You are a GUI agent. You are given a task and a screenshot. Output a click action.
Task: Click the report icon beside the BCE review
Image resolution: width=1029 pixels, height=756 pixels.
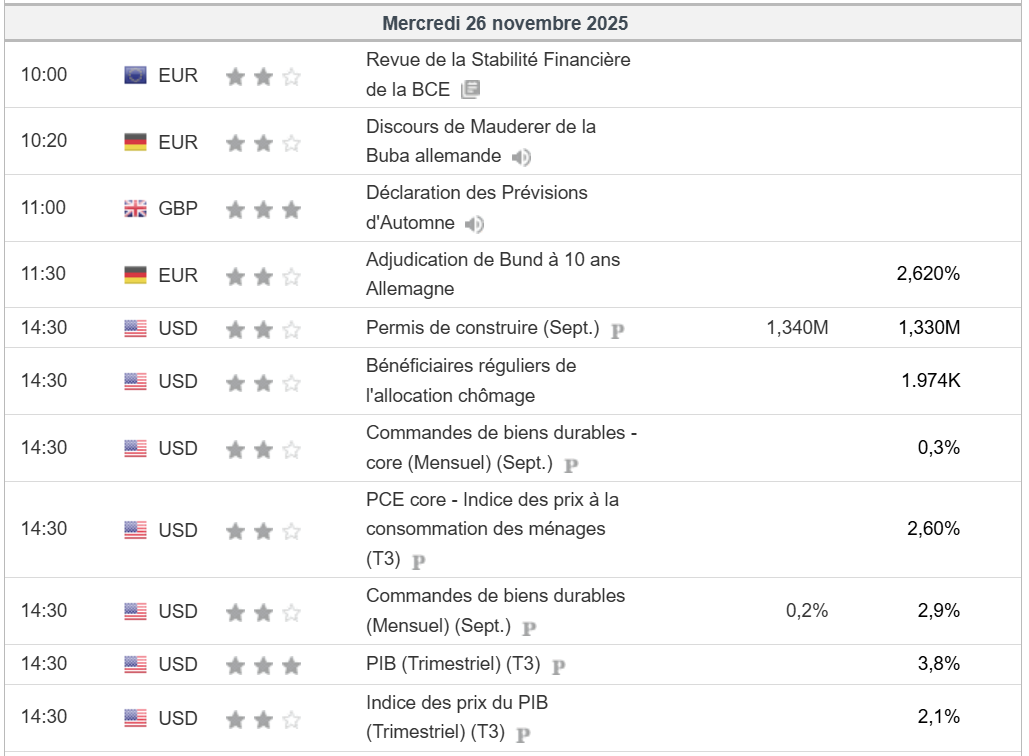470,90
